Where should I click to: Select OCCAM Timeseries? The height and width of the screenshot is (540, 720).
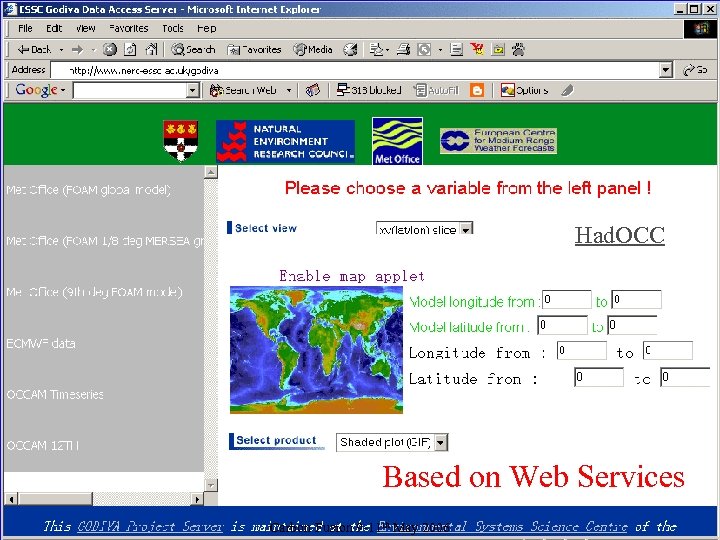[55, 394]
